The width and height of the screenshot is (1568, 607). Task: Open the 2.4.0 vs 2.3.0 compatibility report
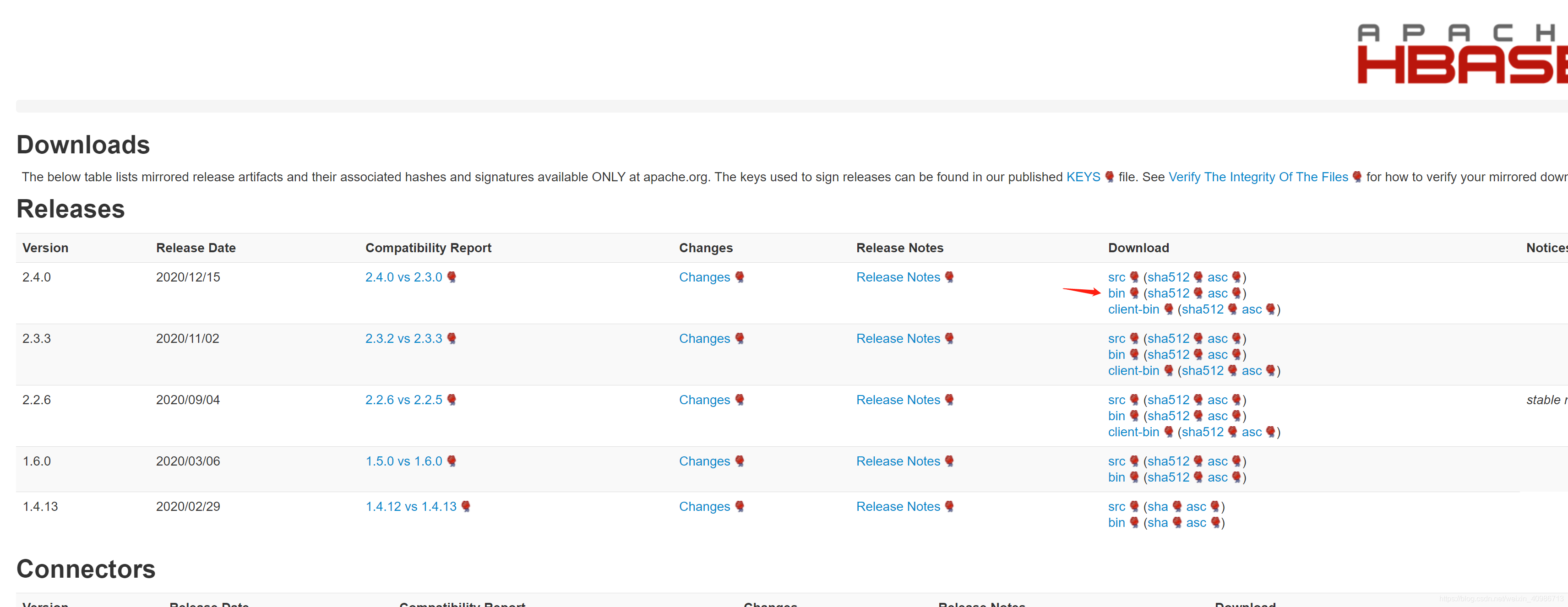pos(403,277)
